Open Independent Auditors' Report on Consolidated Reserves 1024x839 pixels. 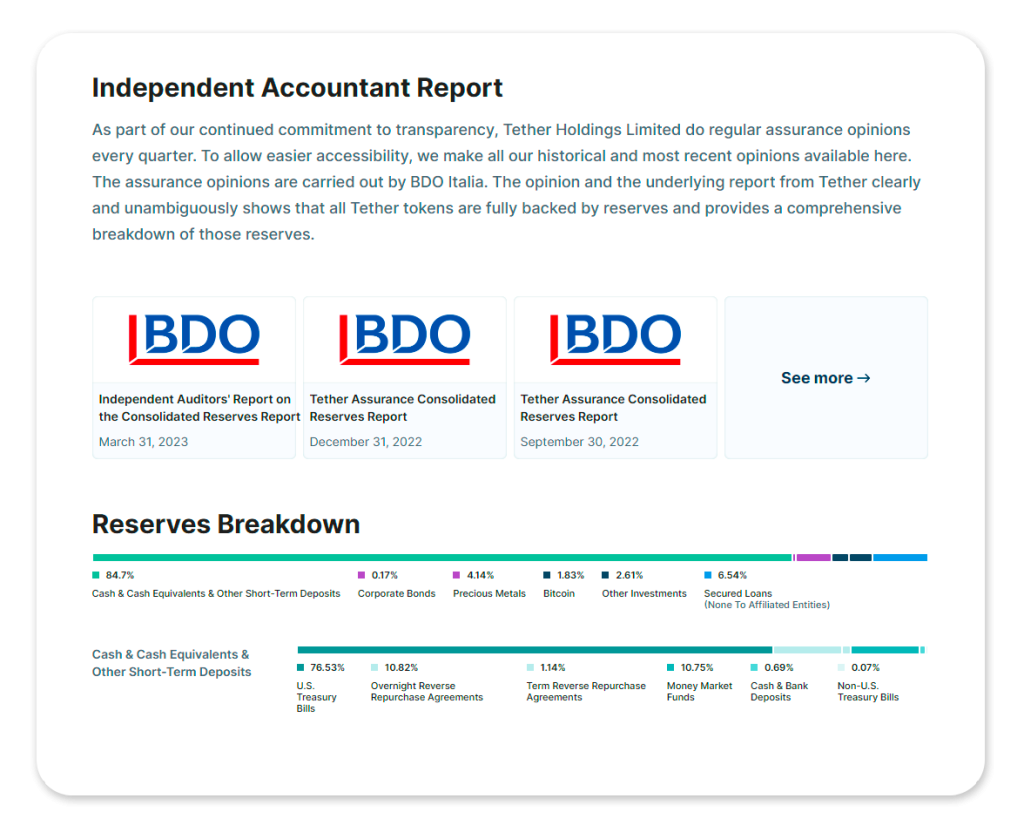pos(199,408)
